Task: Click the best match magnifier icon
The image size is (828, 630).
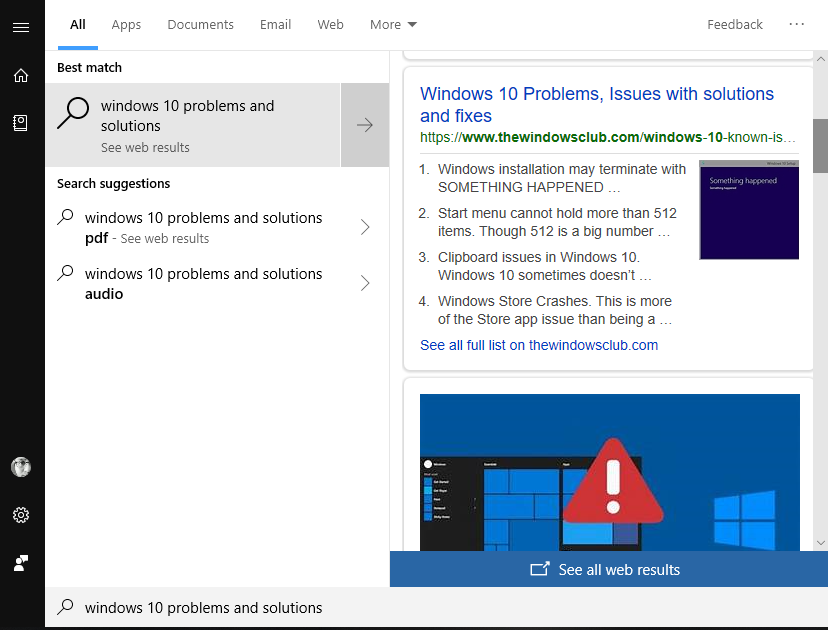Action: tap(72, 114)
